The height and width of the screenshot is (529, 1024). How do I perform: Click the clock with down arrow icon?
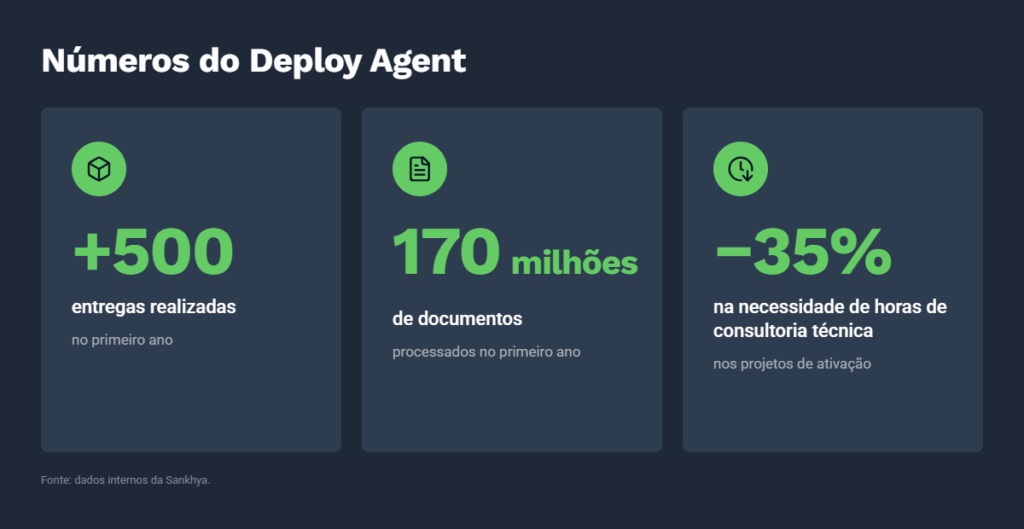pyautogui.click(x=740, y=169)
